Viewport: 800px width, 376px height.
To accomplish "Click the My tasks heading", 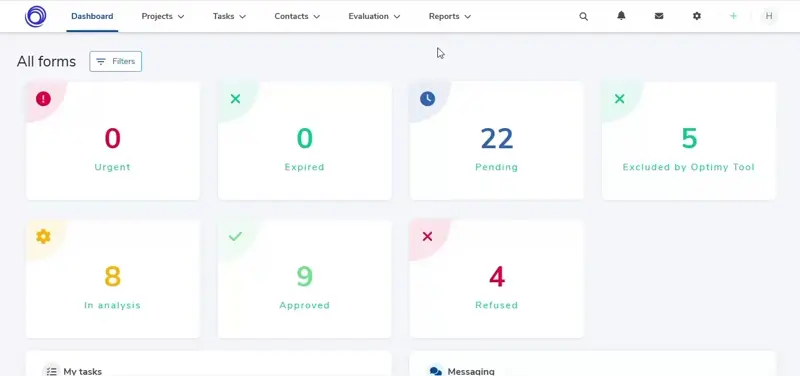I will [83, 371].
